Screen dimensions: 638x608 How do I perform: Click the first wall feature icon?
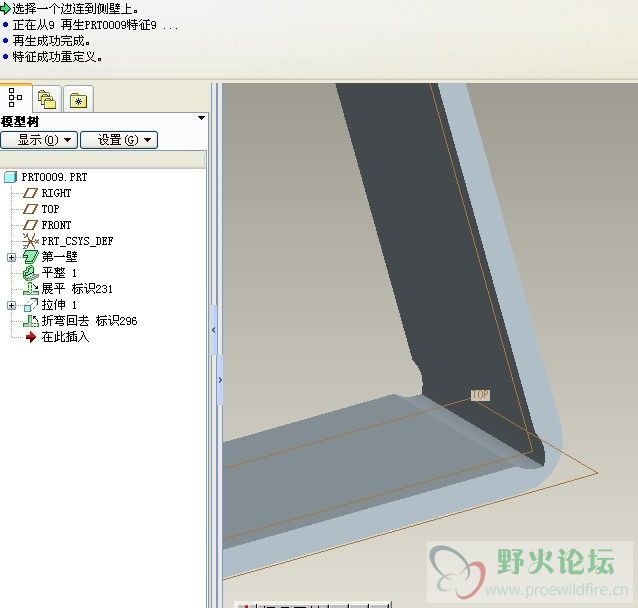pos(31,257)
